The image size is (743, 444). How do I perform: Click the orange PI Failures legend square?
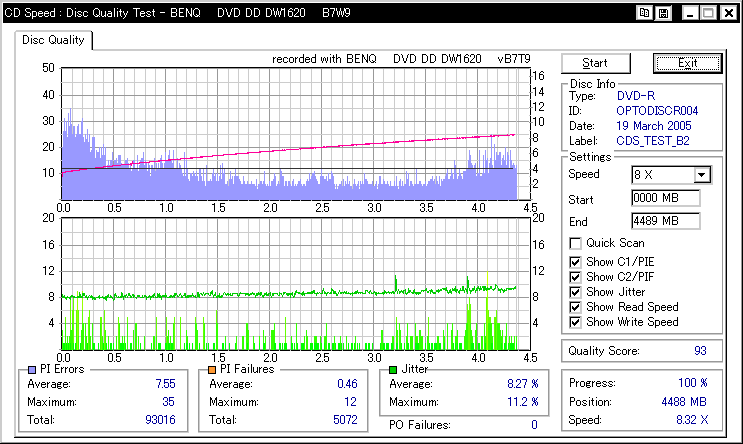tap(211, 369)
